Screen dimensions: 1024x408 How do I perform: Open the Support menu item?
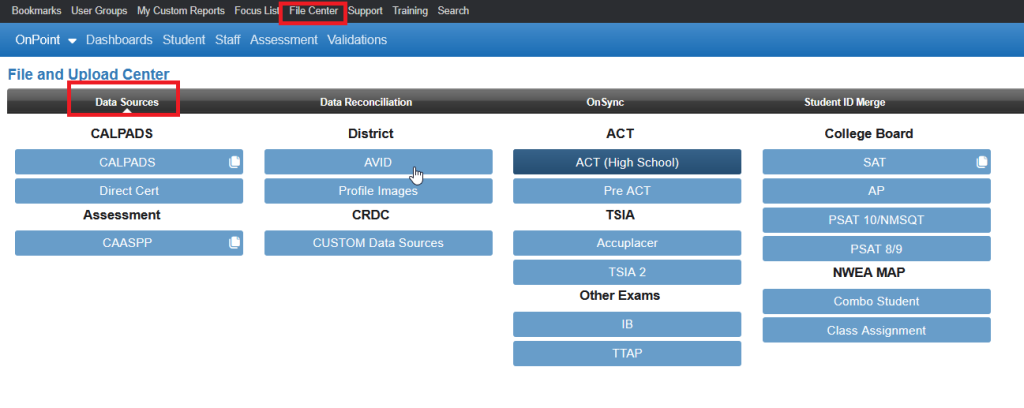365,11
